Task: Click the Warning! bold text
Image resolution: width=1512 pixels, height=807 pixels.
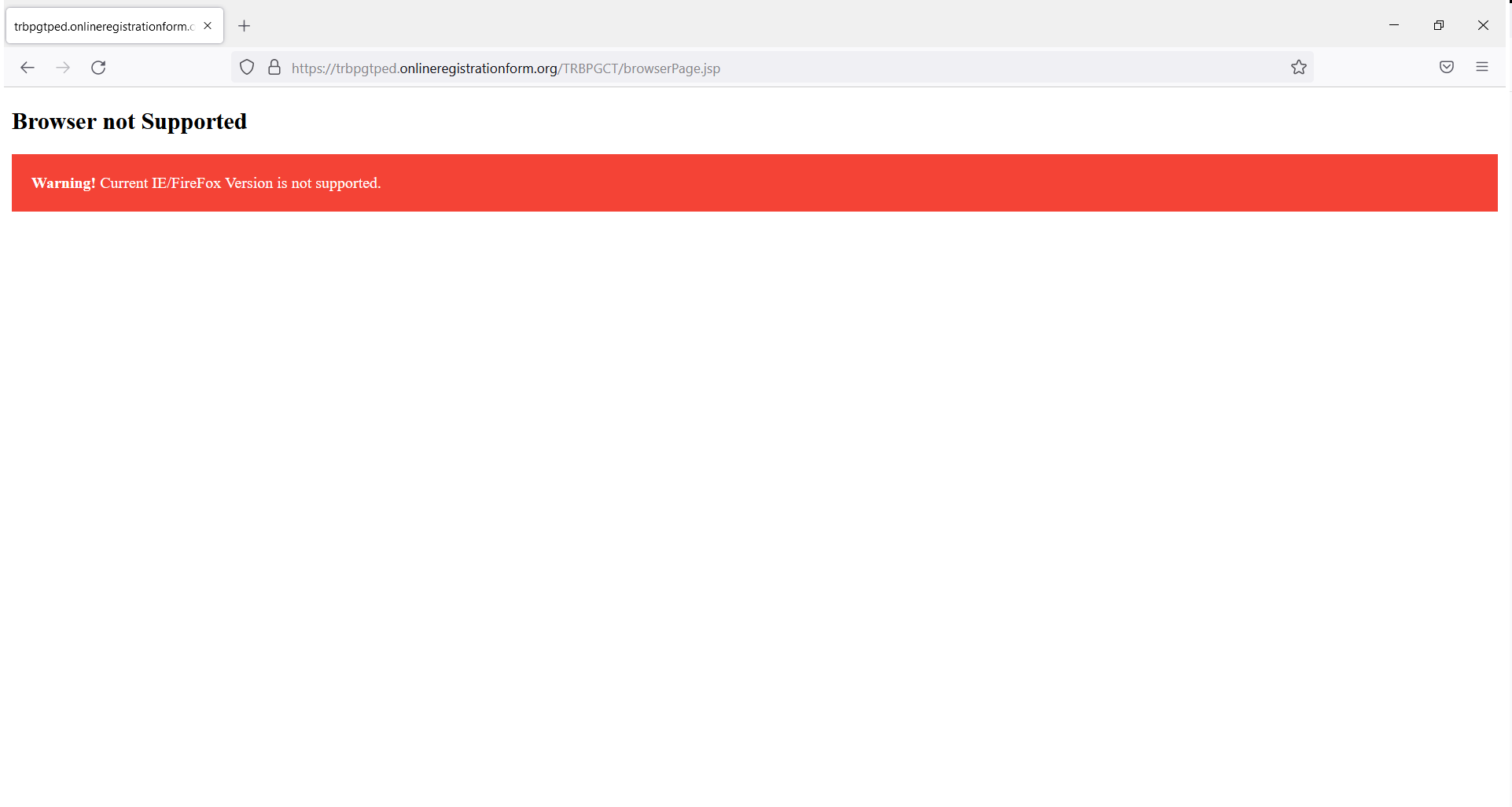Action: tap(62, 182)
